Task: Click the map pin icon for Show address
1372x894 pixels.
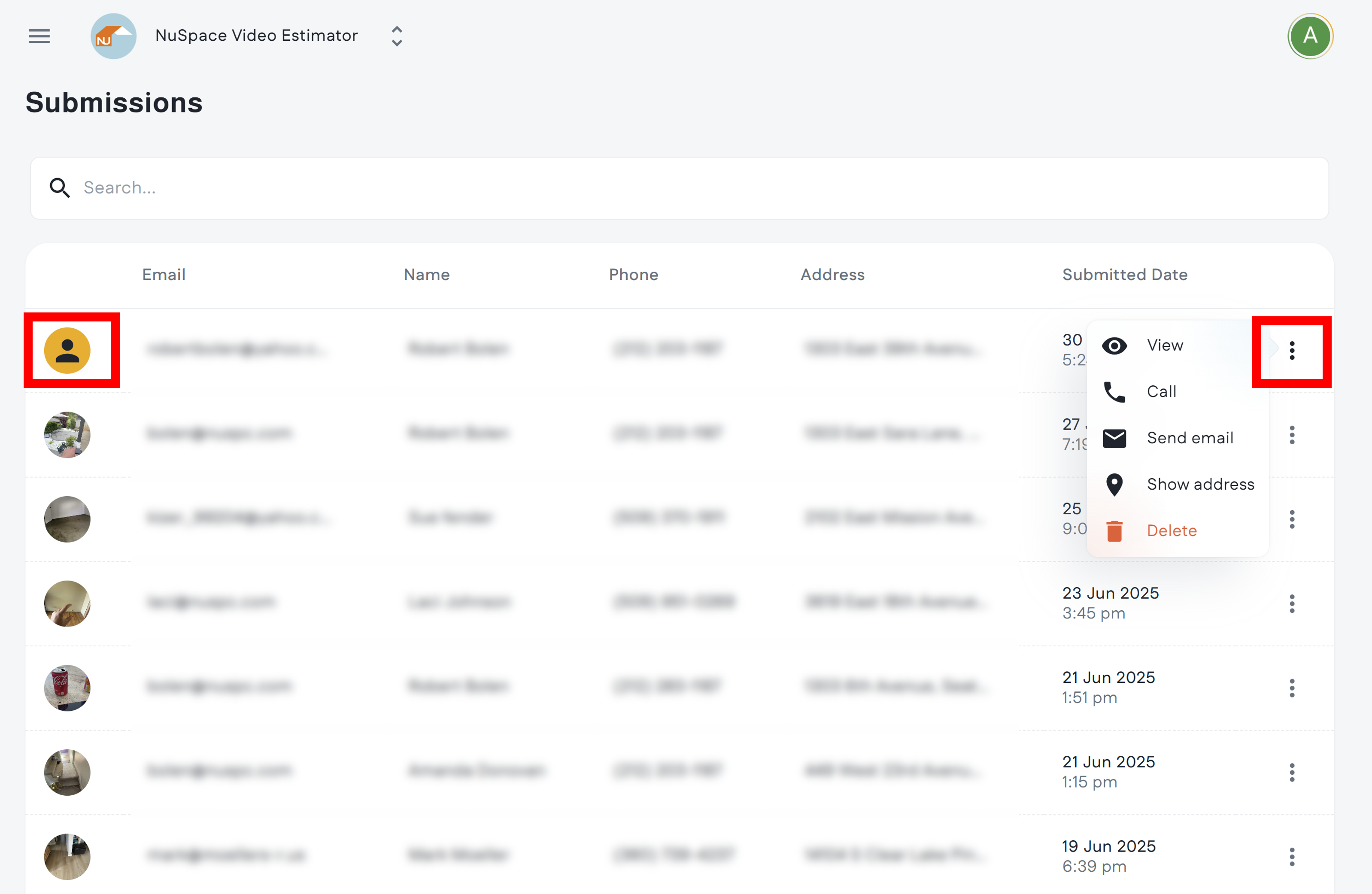Action: click(x=1115, y=484)
